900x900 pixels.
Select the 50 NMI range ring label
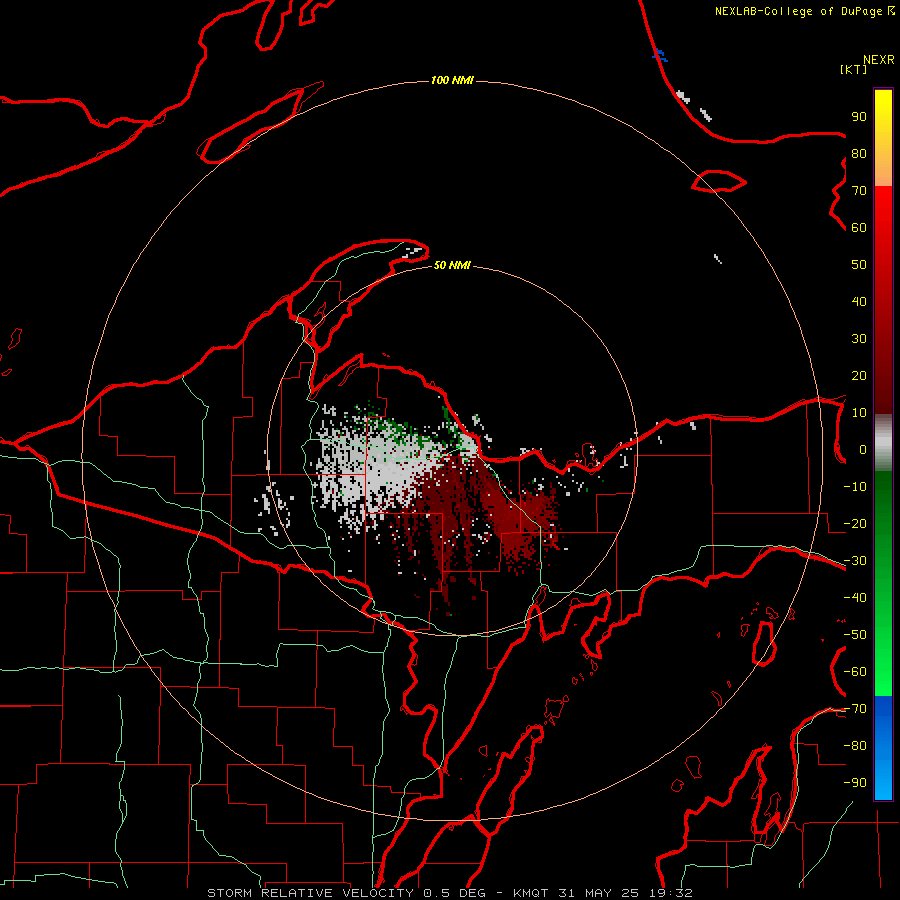point(452,265)
